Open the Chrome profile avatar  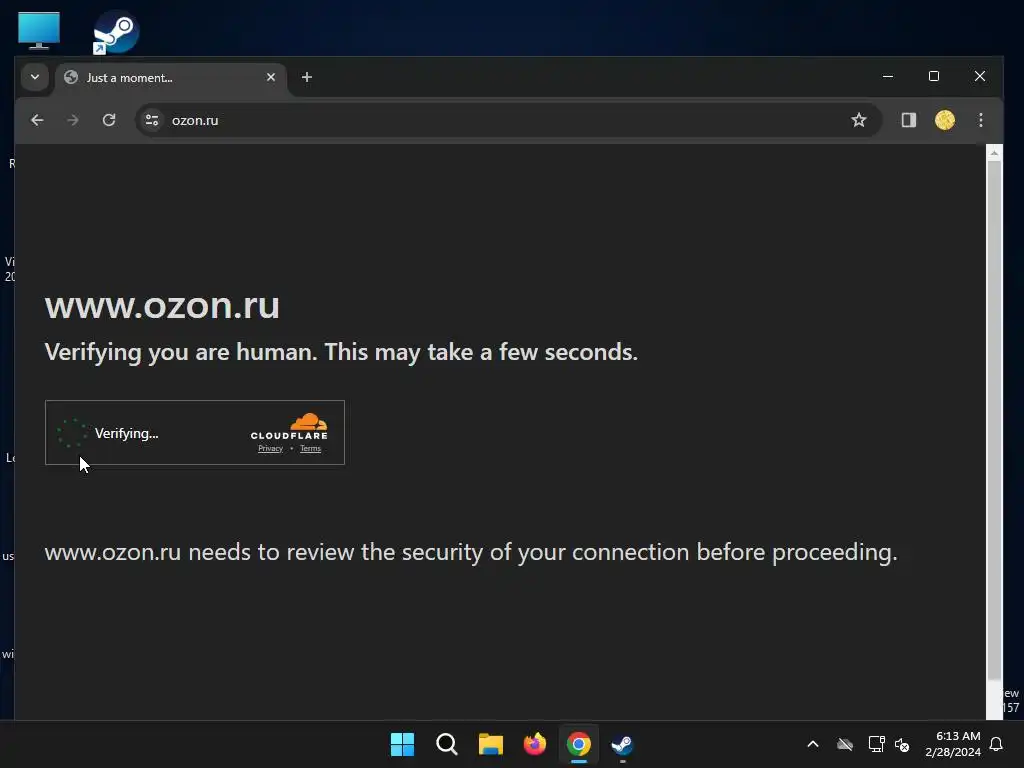point(945,120)
